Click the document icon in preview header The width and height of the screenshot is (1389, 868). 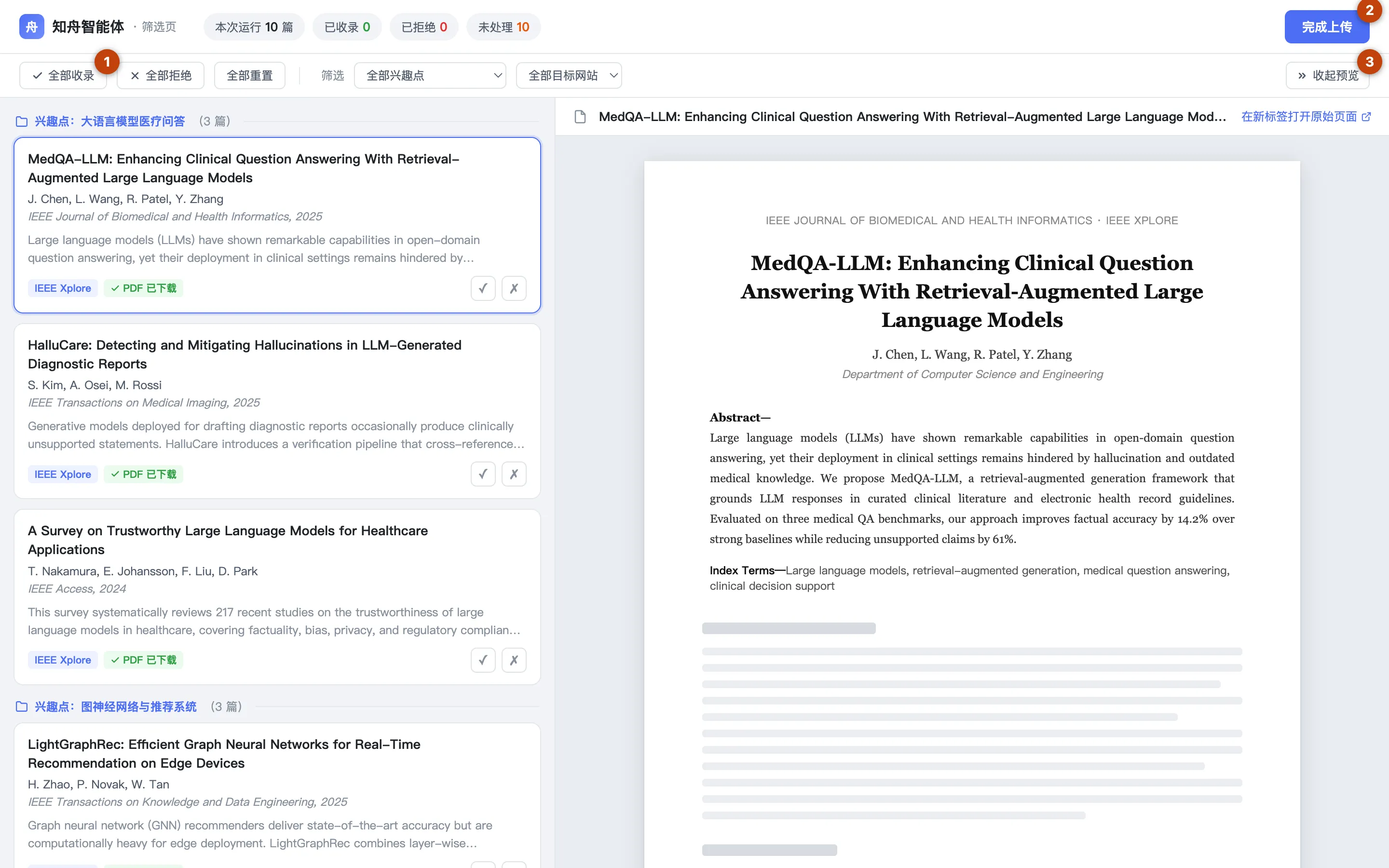[x=580, y=117]
